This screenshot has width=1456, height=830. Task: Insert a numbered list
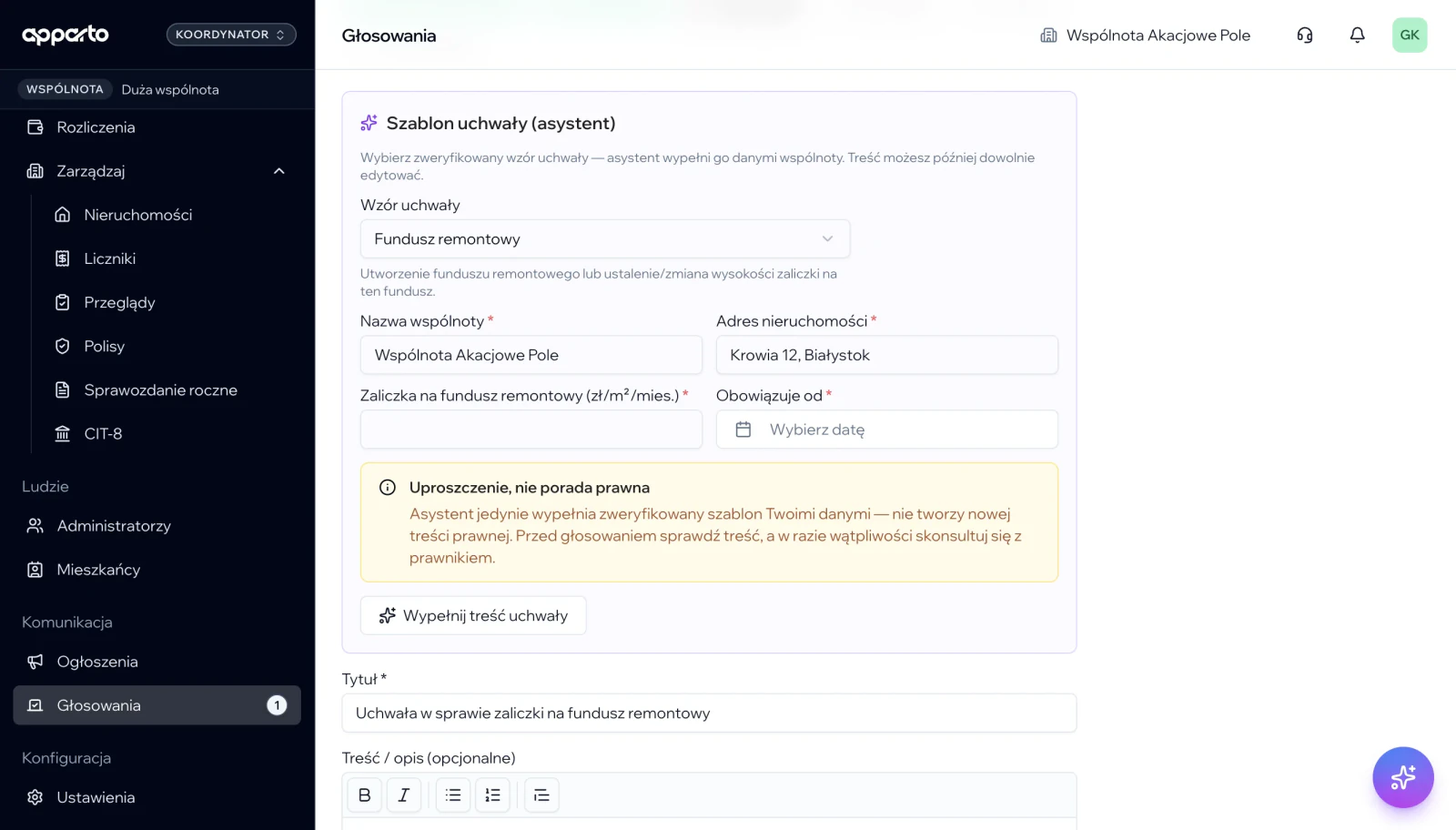coord(492,795)
